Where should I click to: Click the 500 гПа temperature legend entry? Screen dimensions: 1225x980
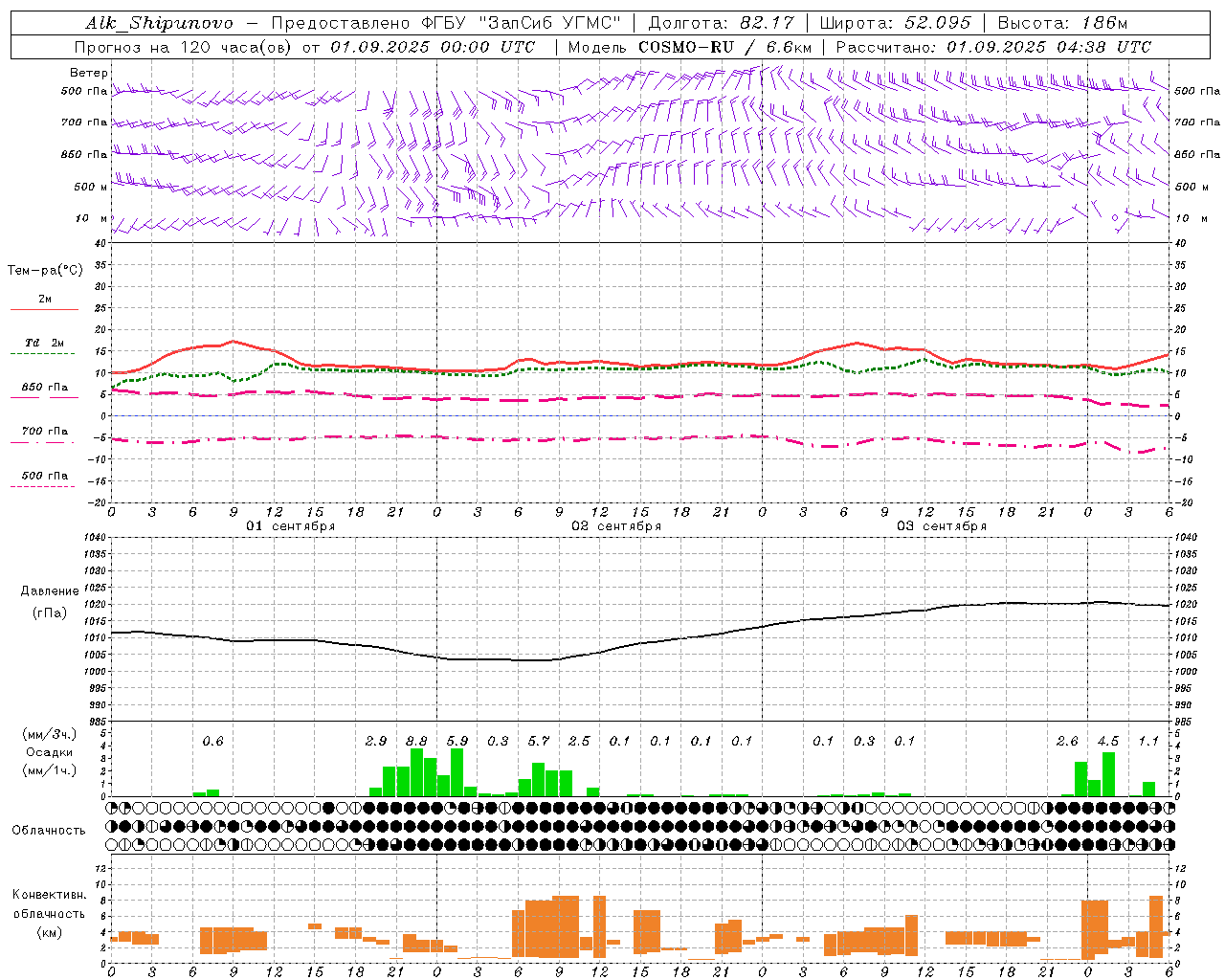45,476
